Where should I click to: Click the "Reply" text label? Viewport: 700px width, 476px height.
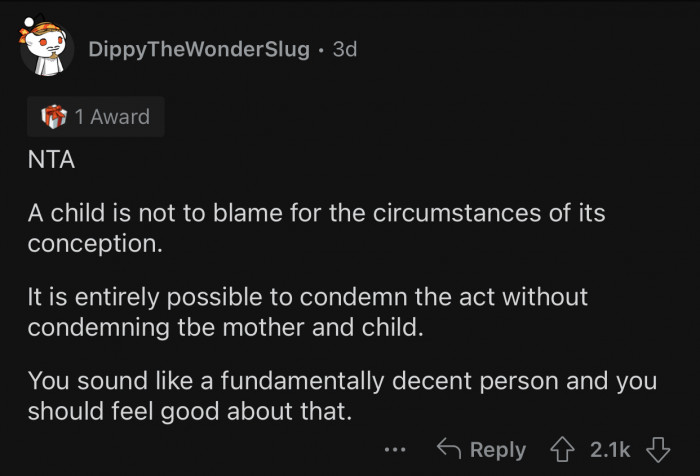click(x=497, y=449)
